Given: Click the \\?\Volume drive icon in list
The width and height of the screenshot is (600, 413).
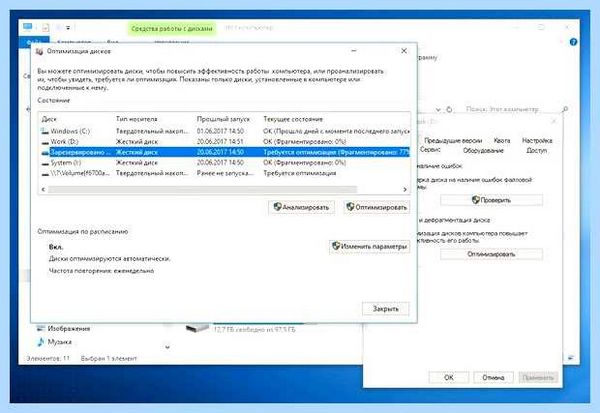Looking at the screenshot, I should click(x=45, y=174).
